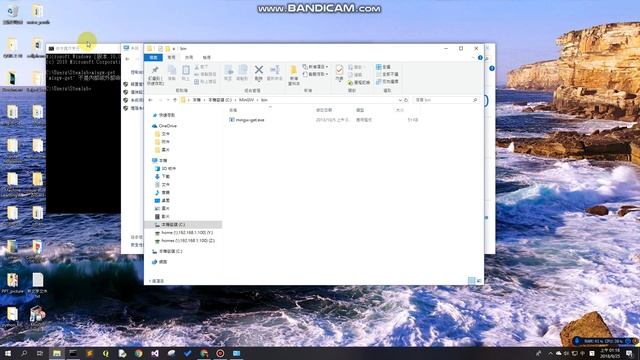Switch to the Home ribbon tab
640x360 pixels.
point(171,58)
